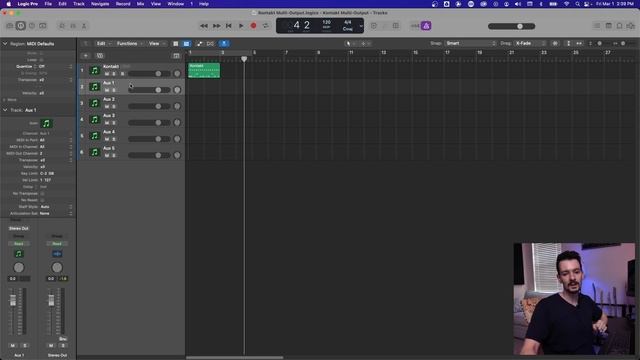Open Smart Controls button
Image resolution: width=640 pixels, height=360 pixels.
[x=62, y=26]
